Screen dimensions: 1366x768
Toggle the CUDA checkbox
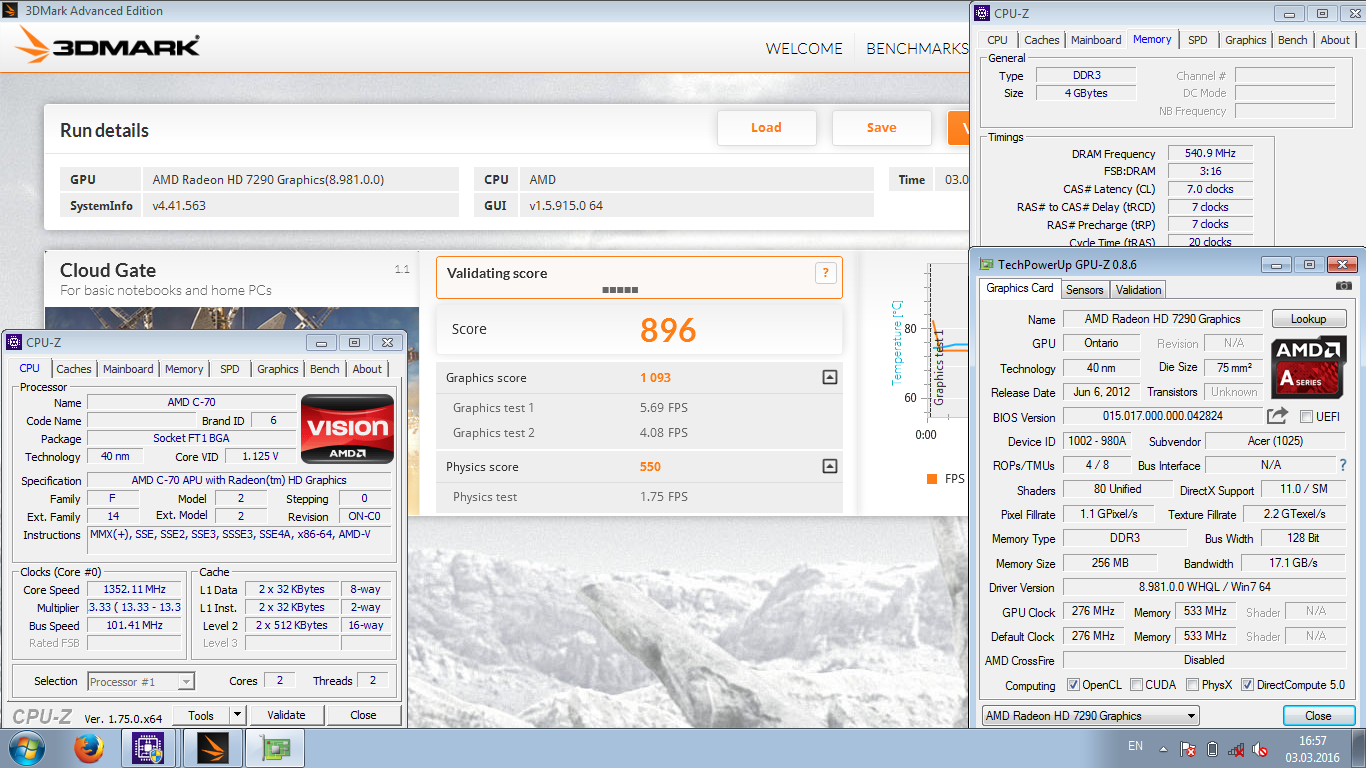[x=1137, y=685]
